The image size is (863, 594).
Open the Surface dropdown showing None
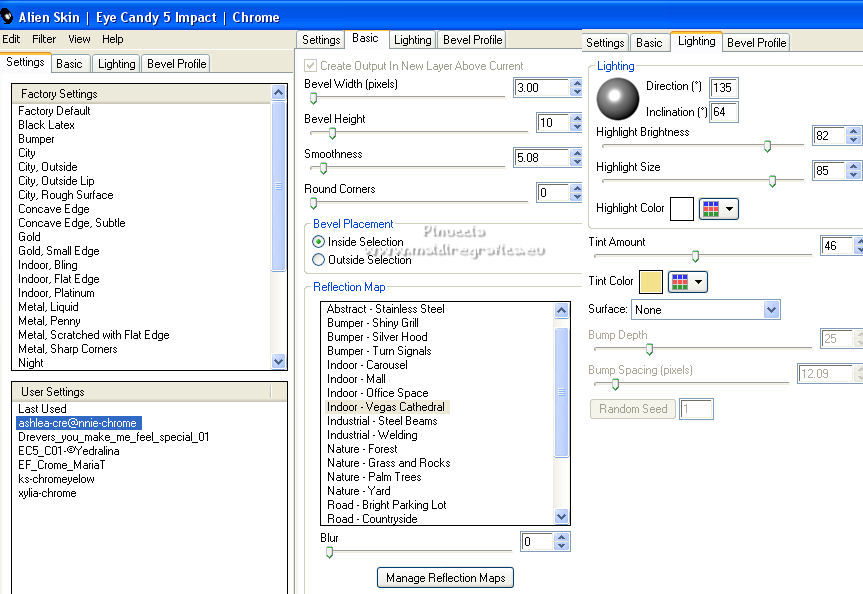coord(706,309)
